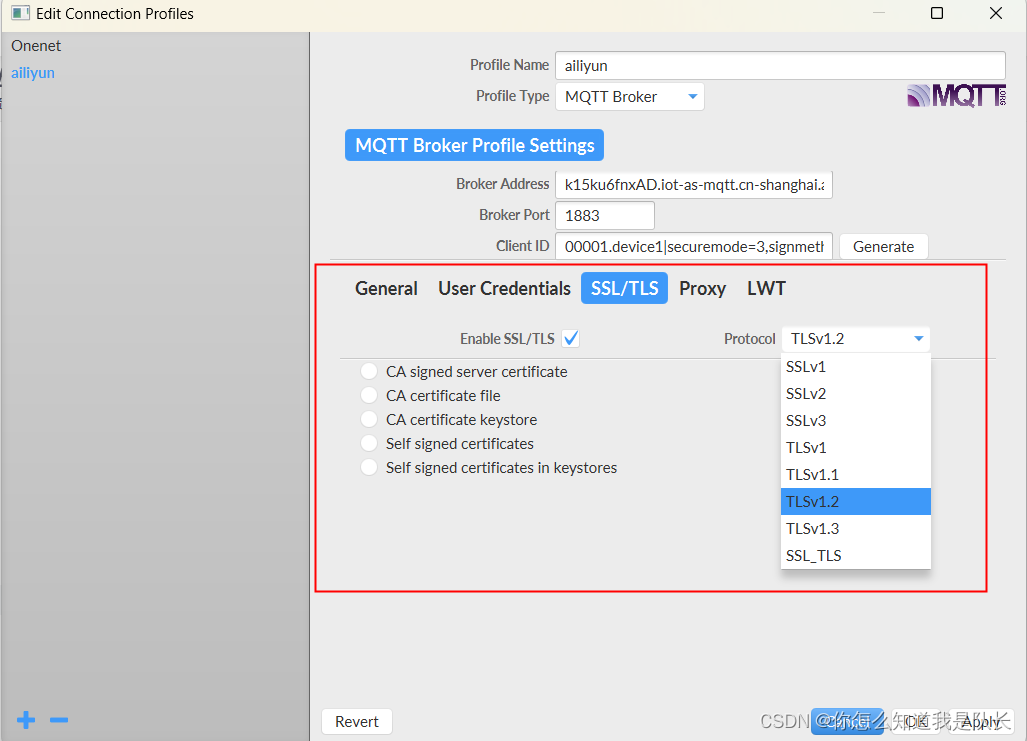Click the Revert button
Screen dimensions: 1027x741
356,721
